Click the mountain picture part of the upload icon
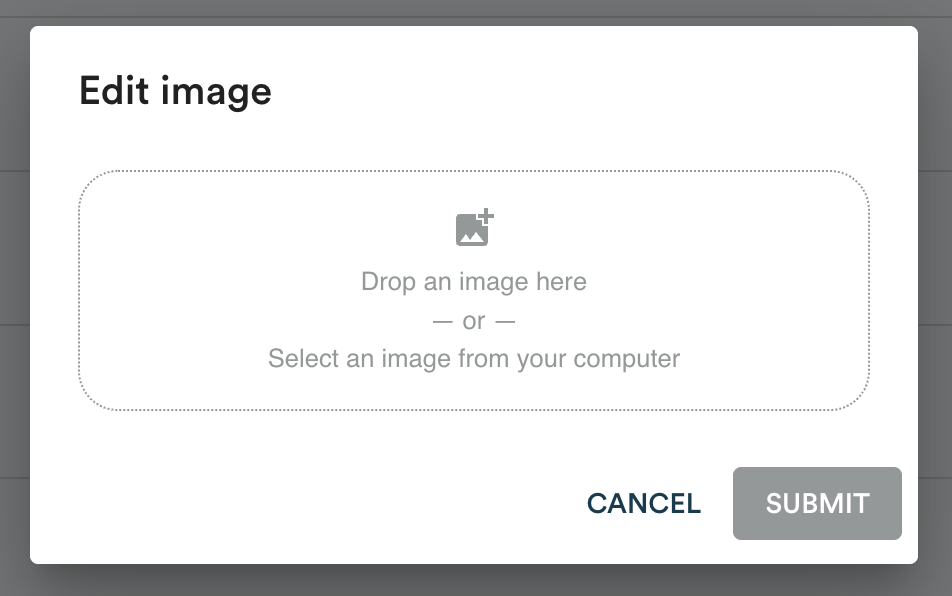This screenshot has width=952, height=596. [x=470, y=234]
